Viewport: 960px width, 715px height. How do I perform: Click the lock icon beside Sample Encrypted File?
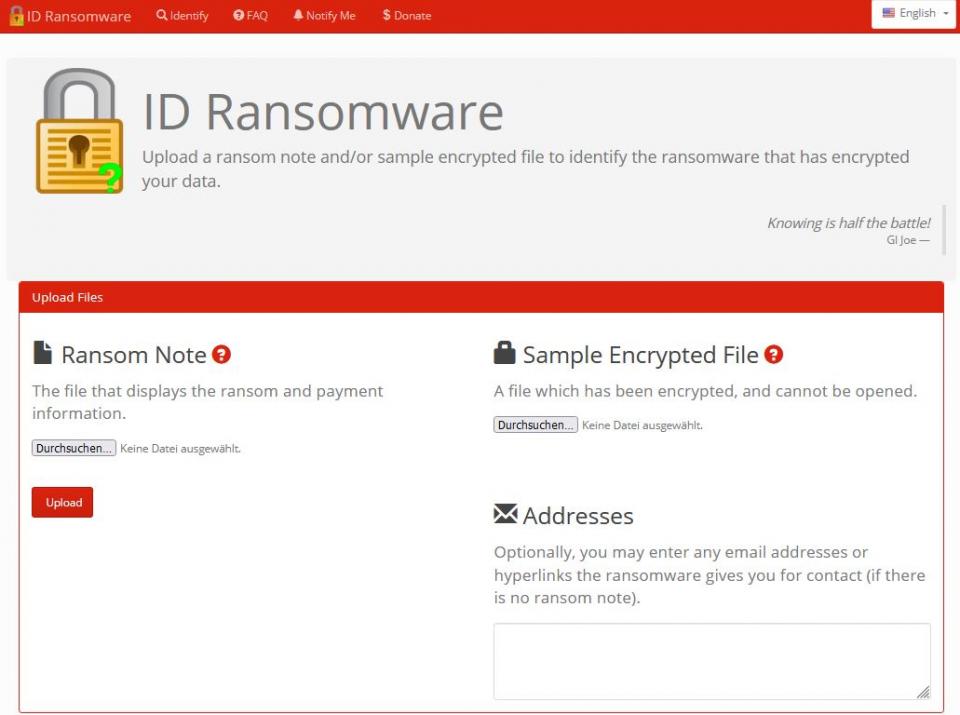coord(504,353)
